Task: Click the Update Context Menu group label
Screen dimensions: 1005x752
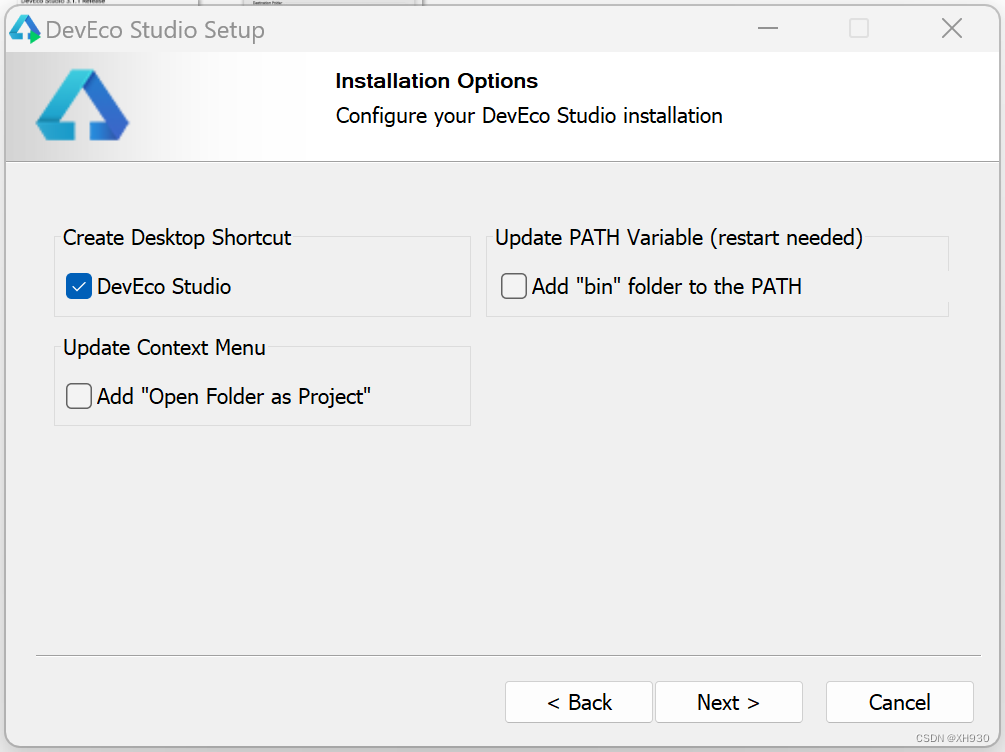Action: point(164,348)
